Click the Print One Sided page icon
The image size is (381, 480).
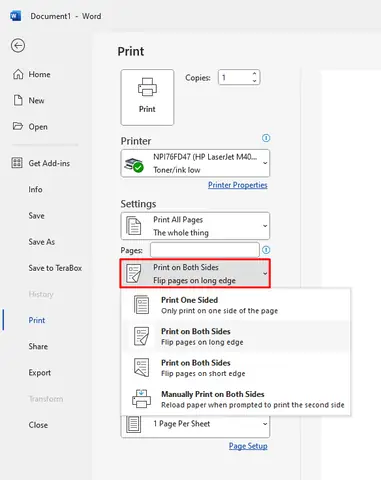[x=142, y=305]
